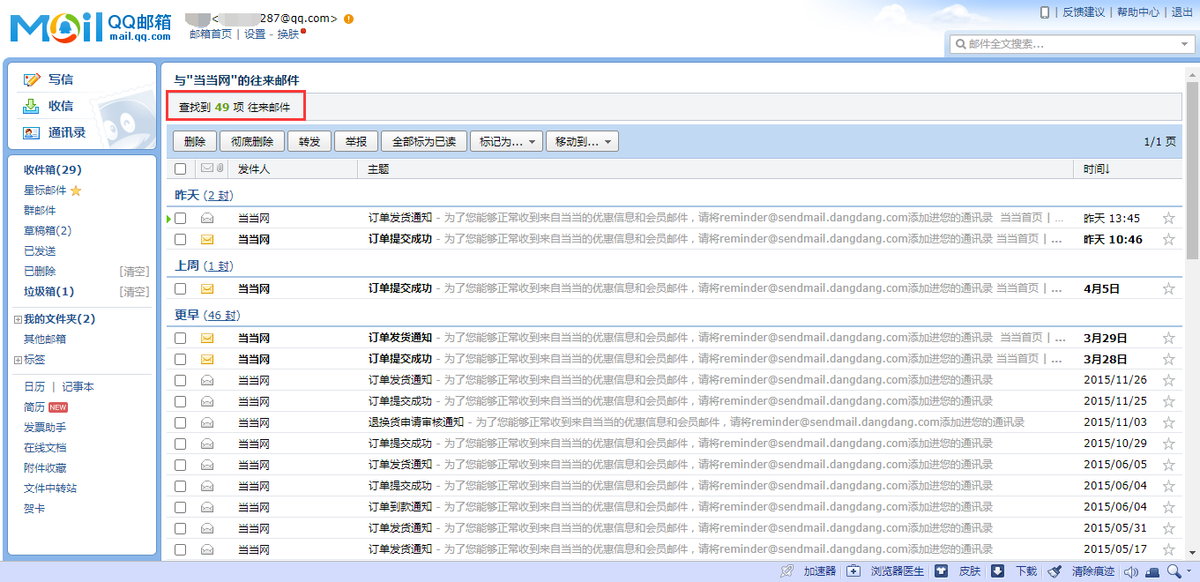Image resolution: width=1200 pixels, height=582 pixels.
Task: Click unread envelope icon of 昨天 10:46 email
Action: coord(208,240)
